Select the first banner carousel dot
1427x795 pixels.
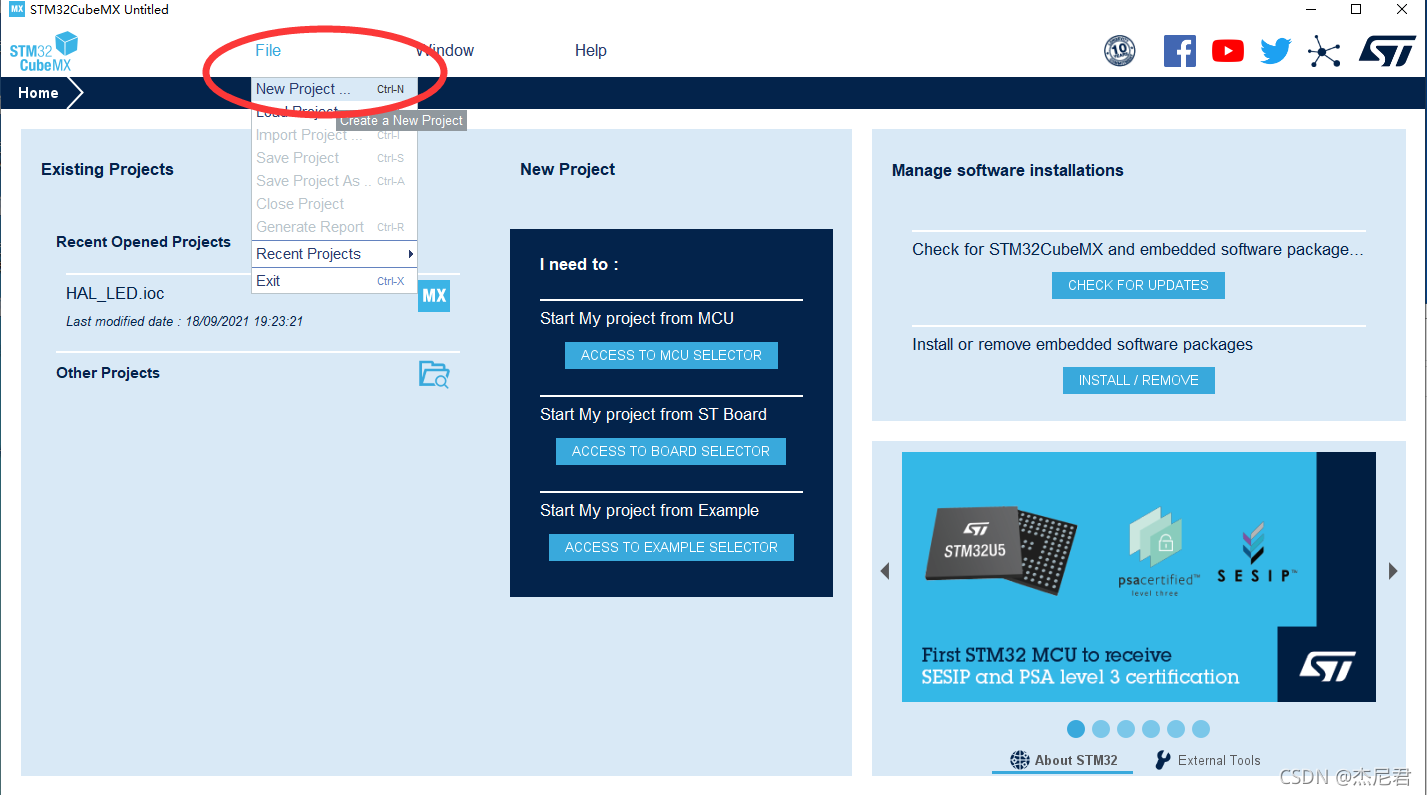[x=1076, y=729]
